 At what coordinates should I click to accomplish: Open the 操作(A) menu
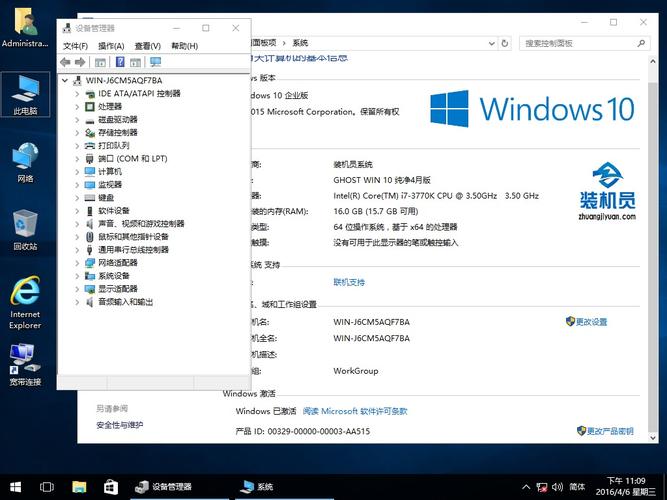pyautogui.click(x=111, y=46)
